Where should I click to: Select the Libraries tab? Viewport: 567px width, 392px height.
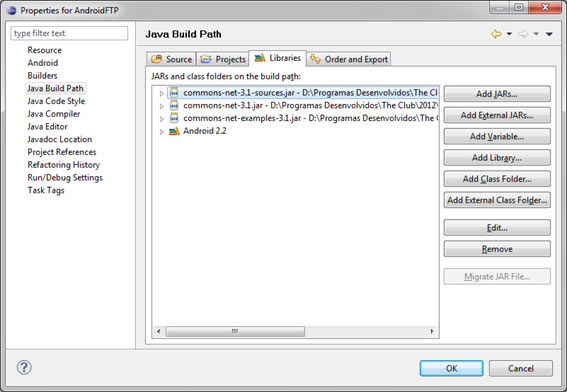point(278,58)
